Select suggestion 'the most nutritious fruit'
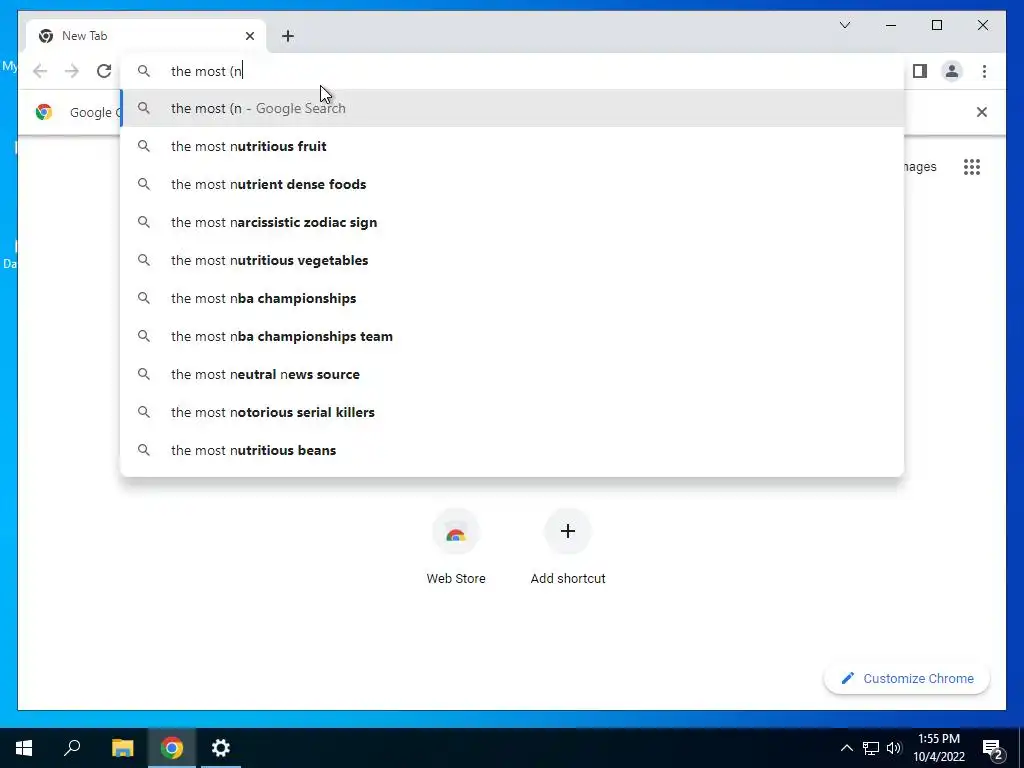Screen dimensions: 1024x768 point(513,146)
